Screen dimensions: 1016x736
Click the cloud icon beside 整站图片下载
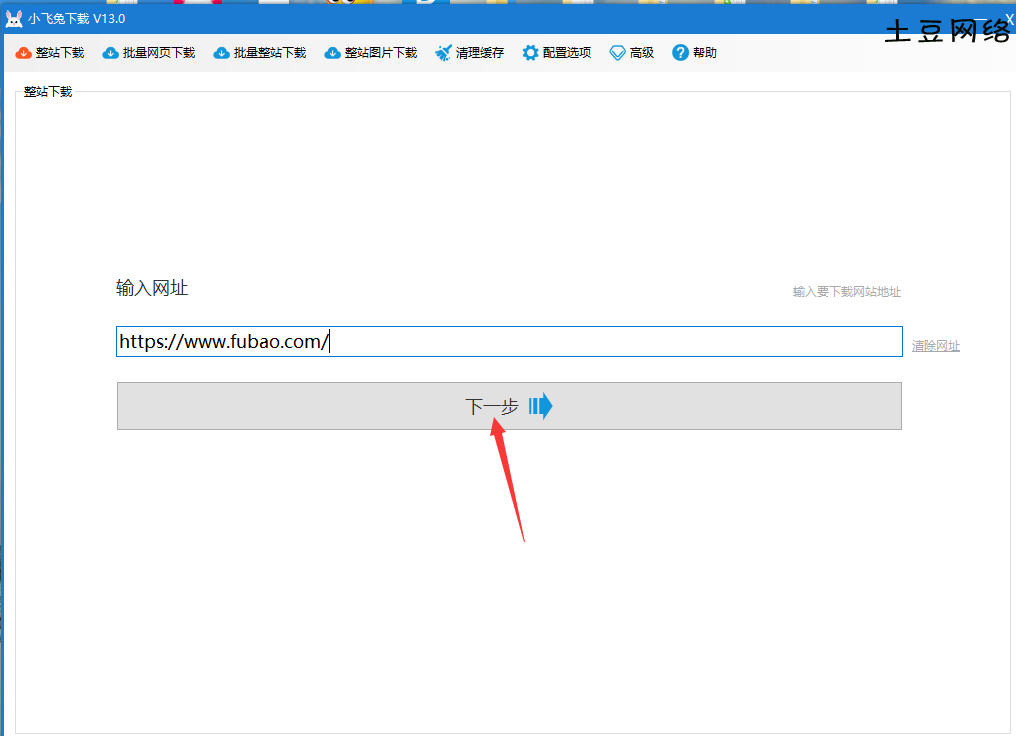pyautogui.click(x=332, y=53)
